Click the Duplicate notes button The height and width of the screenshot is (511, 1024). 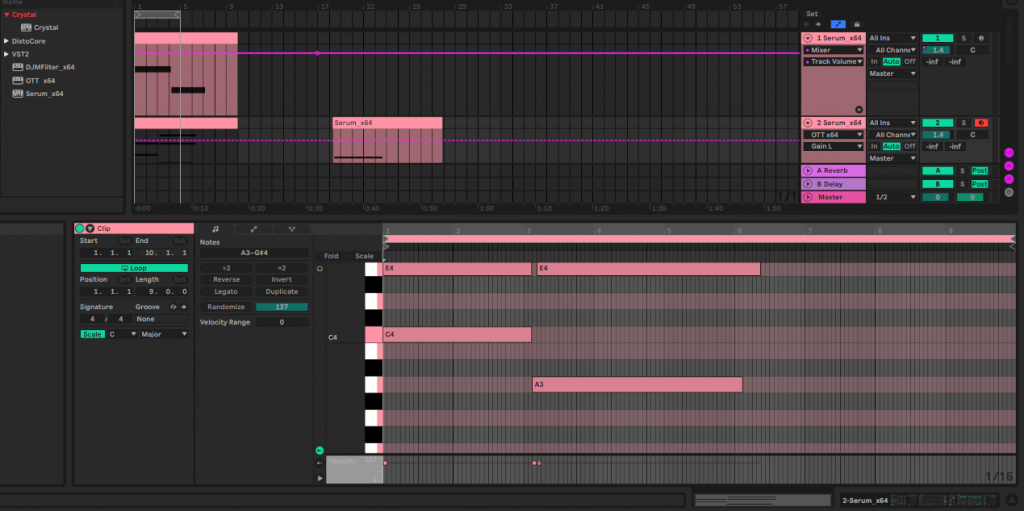(282, 291)
